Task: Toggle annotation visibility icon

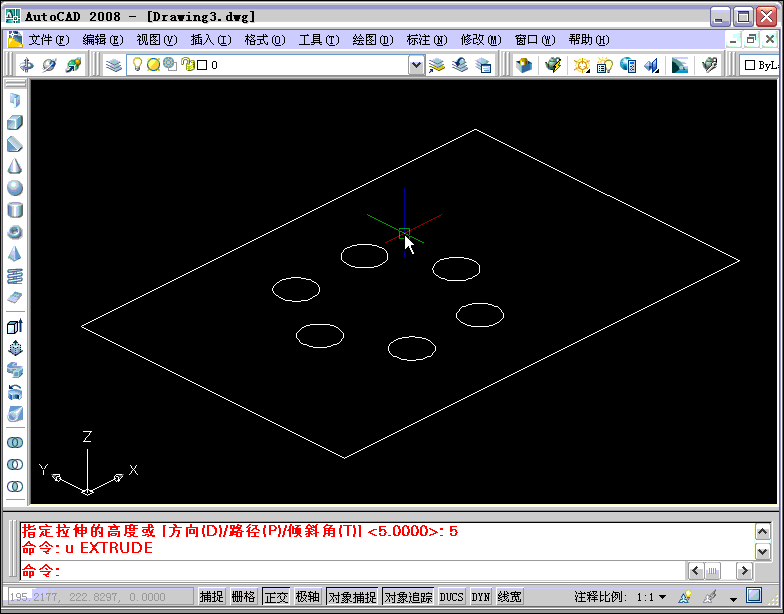Action: tap(685, 596)
